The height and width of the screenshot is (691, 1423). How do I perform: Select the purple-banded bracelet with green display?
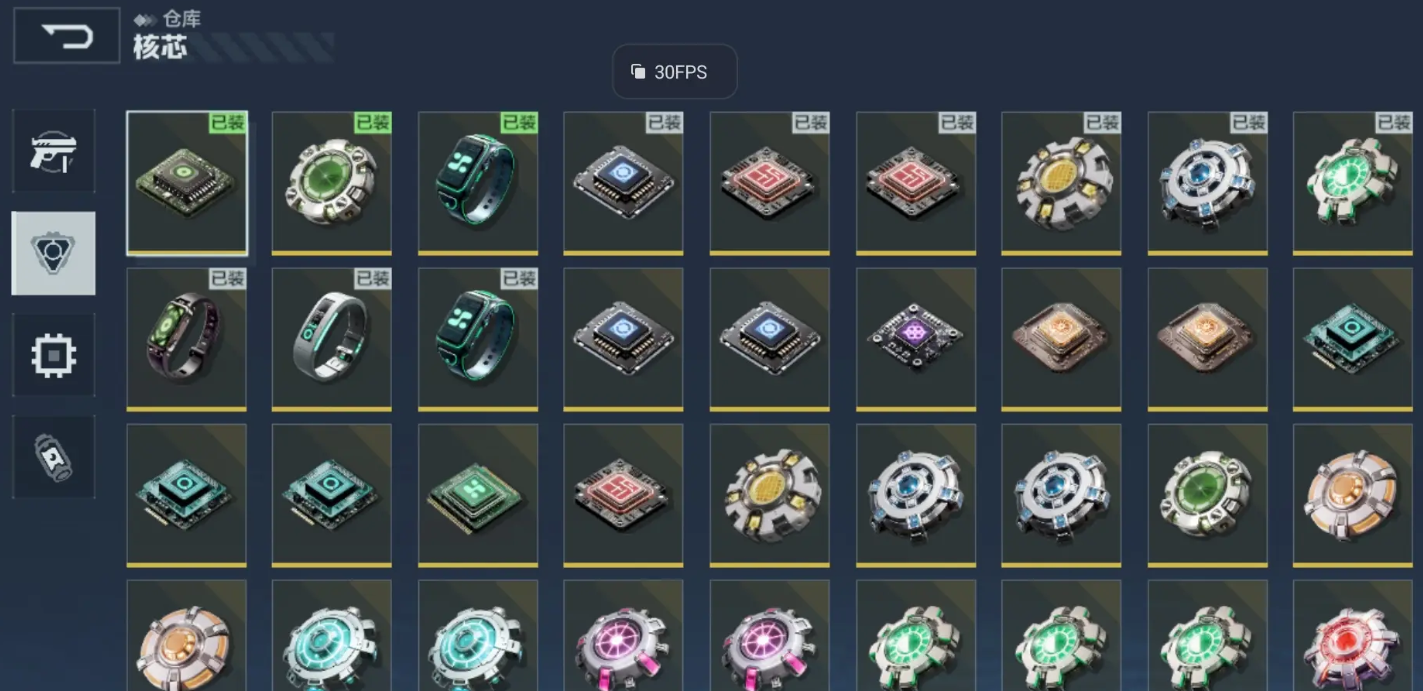tap(187, 339)
